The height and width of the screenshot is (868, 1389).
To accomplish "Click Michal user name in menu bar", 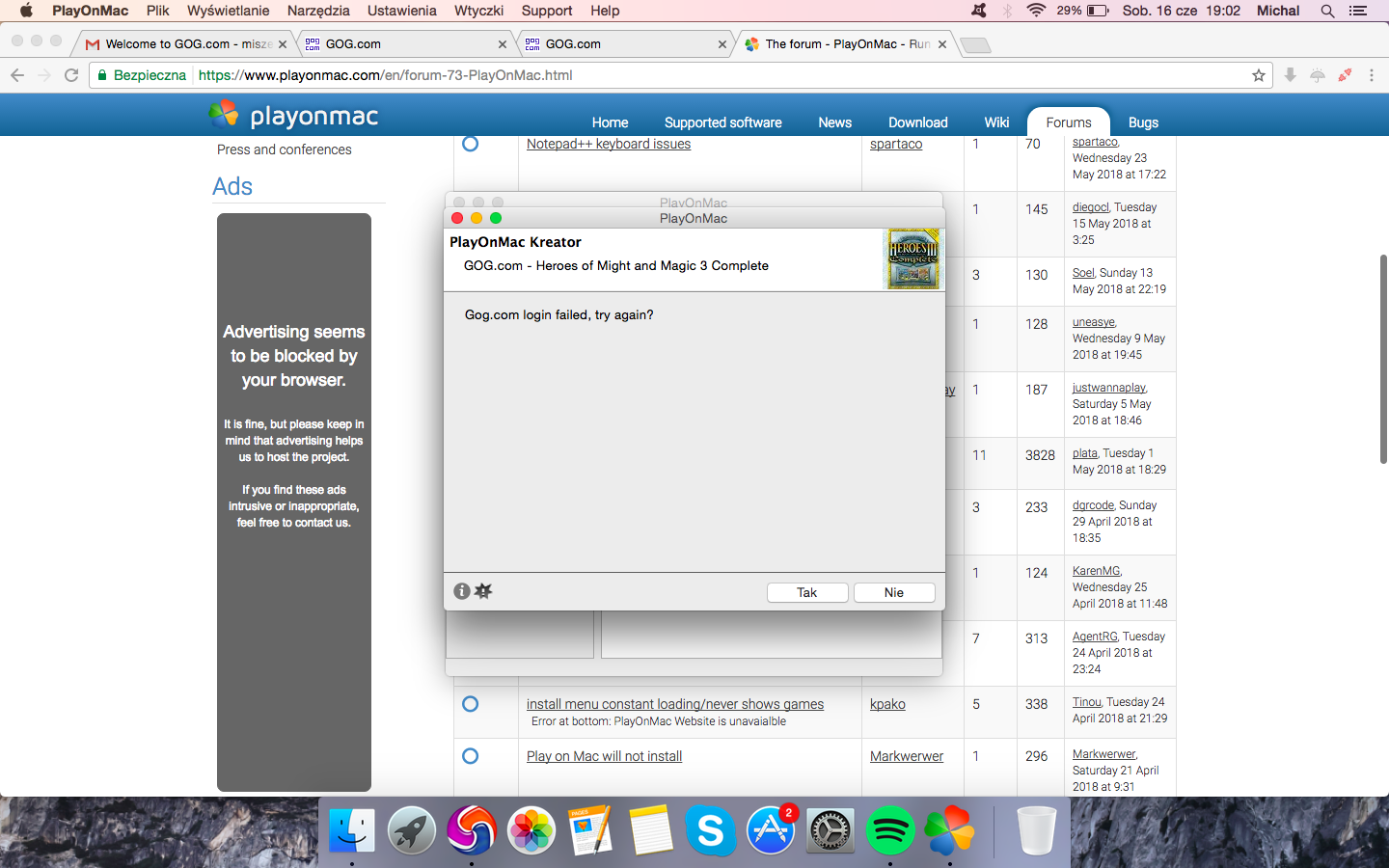I will (x=1278, y=11).
